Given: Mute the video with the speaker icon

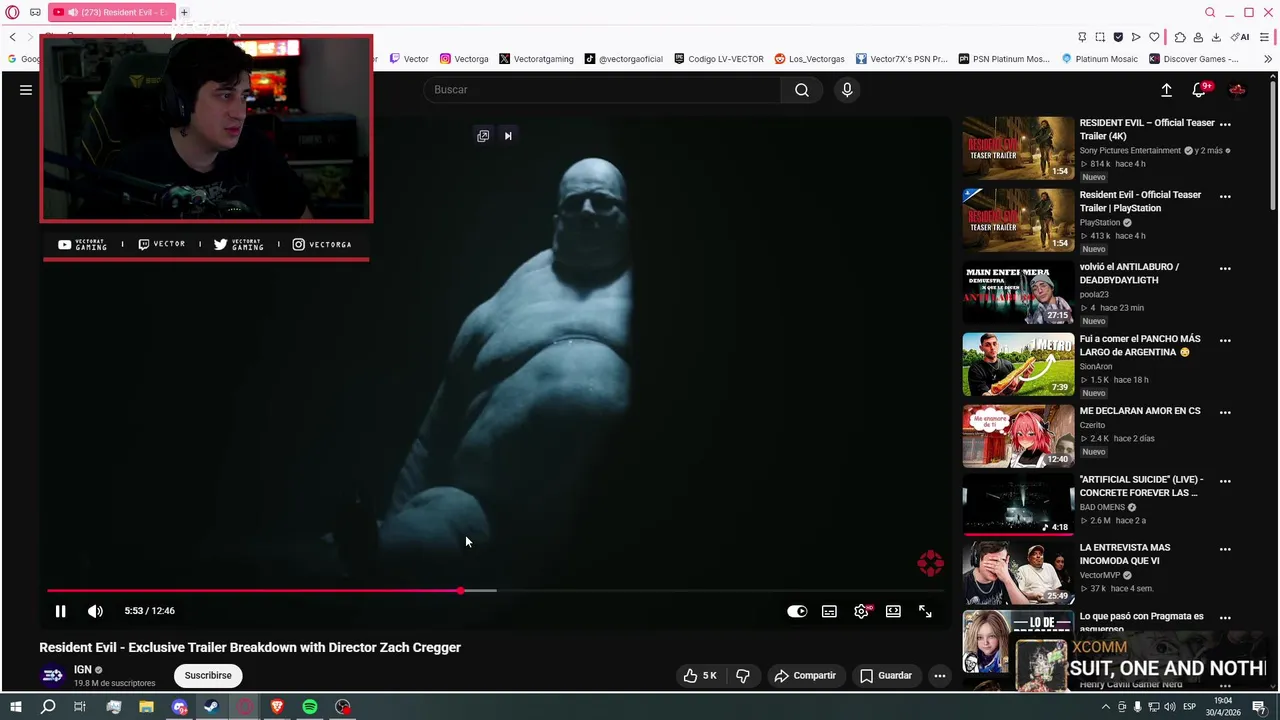Looking at the screenshot, I should coord(95,611).
